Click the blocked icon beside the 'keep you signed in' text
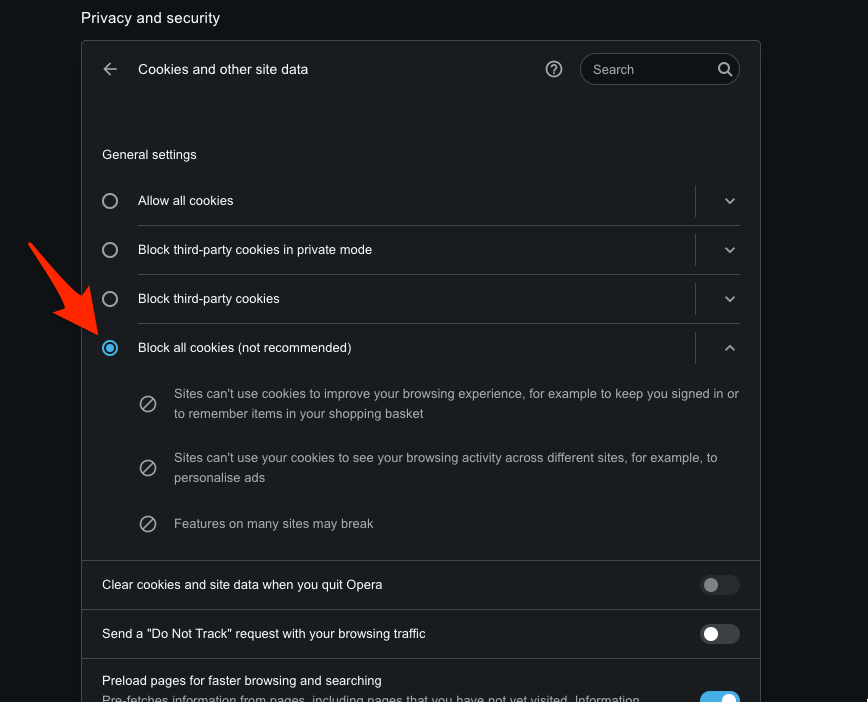The width and height of the screenshot is (868, 702). click(x=148, y=404)
